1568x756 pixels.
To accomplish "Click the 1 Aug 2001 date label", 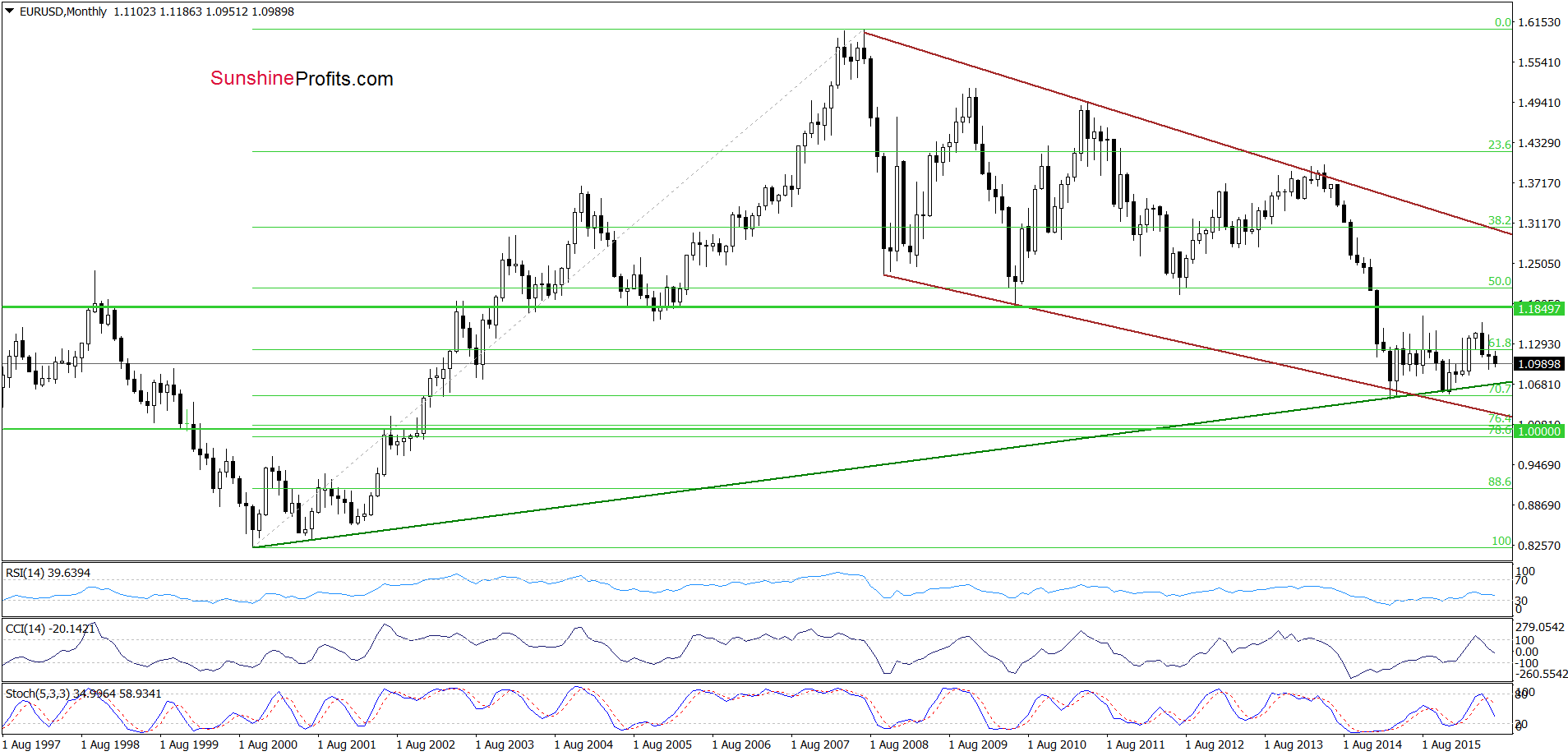I will (347, 744).
